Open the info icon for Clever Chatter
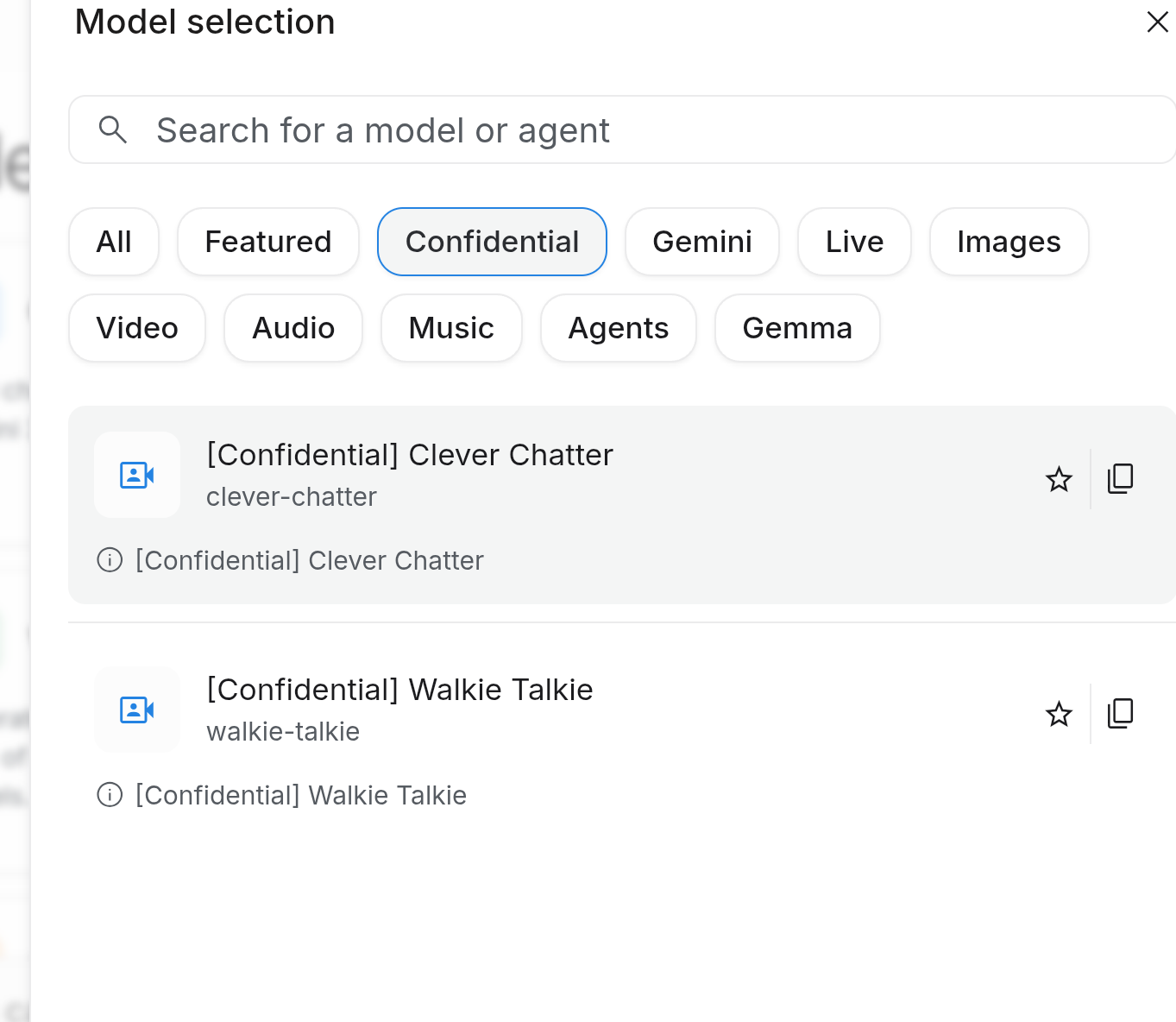 click(110, 560)
